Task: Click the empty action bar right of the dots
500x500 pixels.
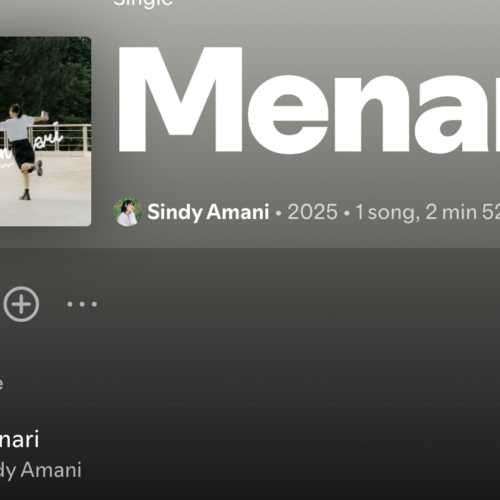Action: coord(300,304)
